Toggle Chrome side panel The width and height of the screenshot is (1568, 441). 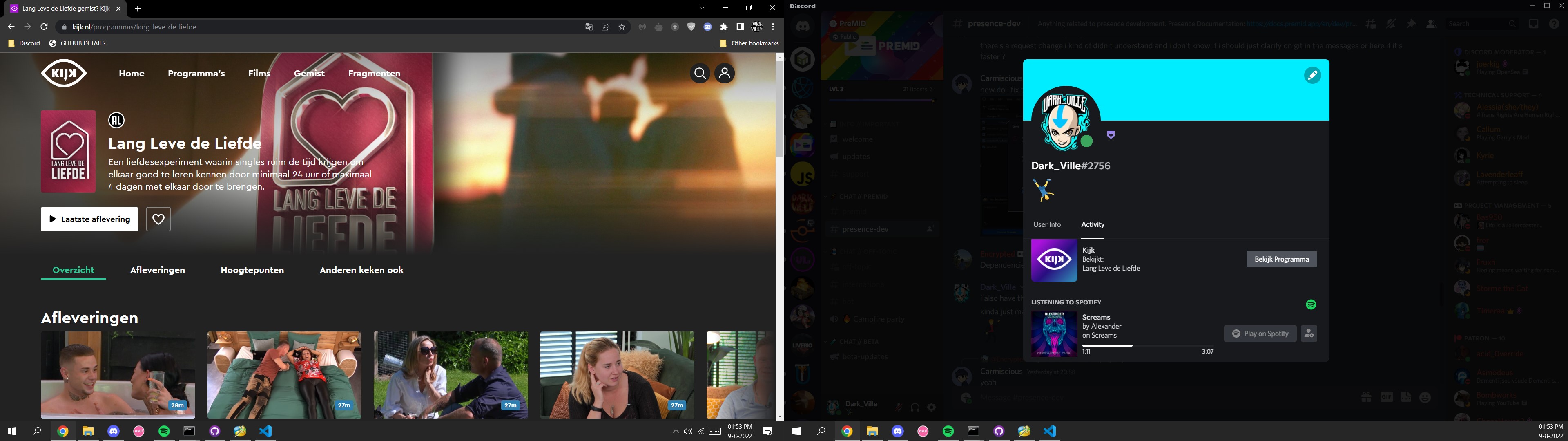[740, 27]
